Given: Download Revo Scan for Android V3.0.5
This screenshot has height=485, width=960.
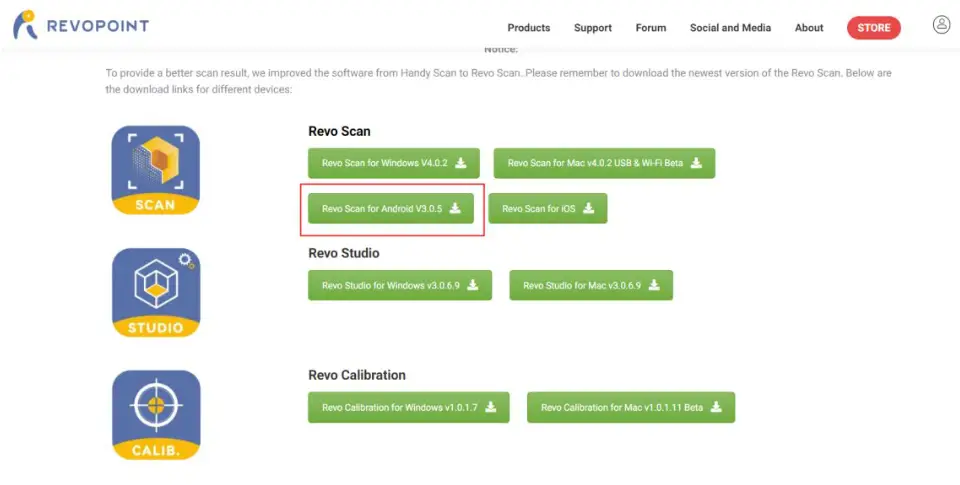Looking at the screenshot, I should [391, 209].
